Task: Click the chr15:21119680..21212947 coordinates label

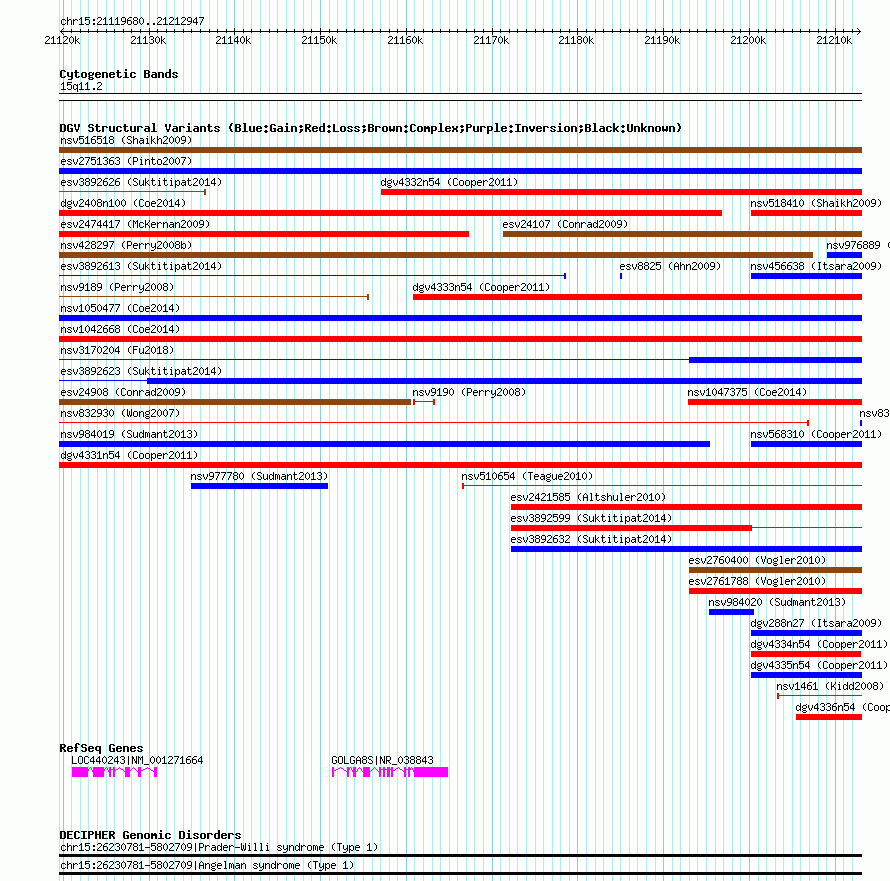Action: click(132, 21)
